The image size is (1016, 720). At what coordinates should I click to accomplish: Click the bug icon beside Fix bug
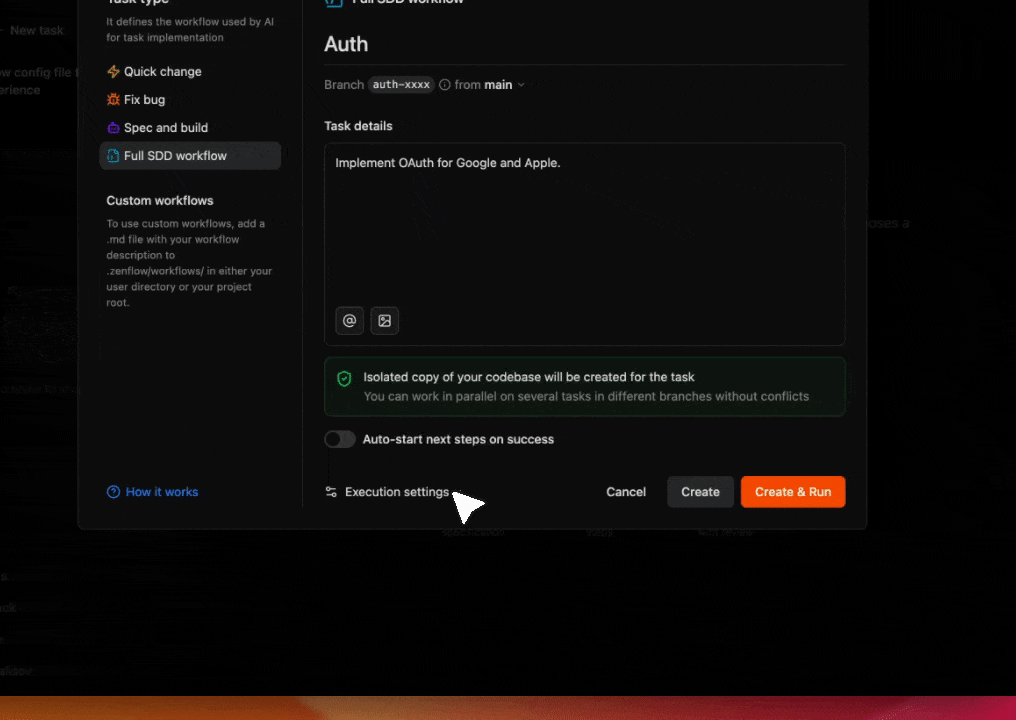pos(113,100)
